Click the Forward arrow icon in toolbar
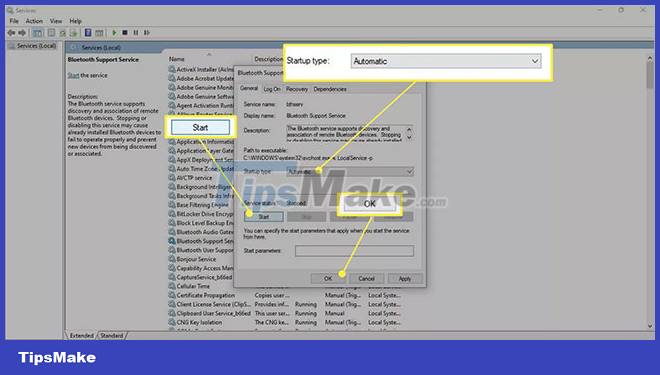 click(22, 32)
